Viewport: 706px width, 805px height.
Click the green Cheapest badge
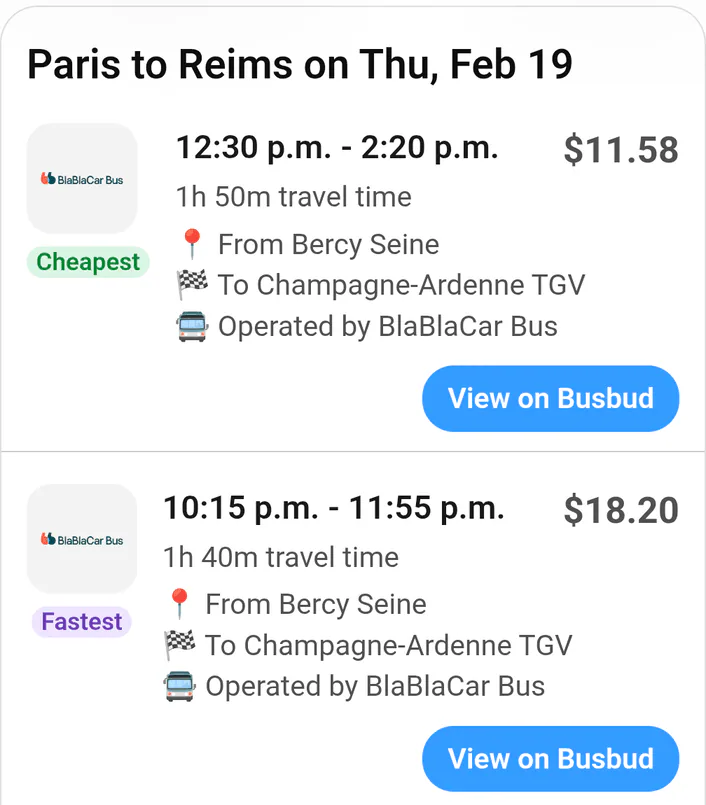88,262
